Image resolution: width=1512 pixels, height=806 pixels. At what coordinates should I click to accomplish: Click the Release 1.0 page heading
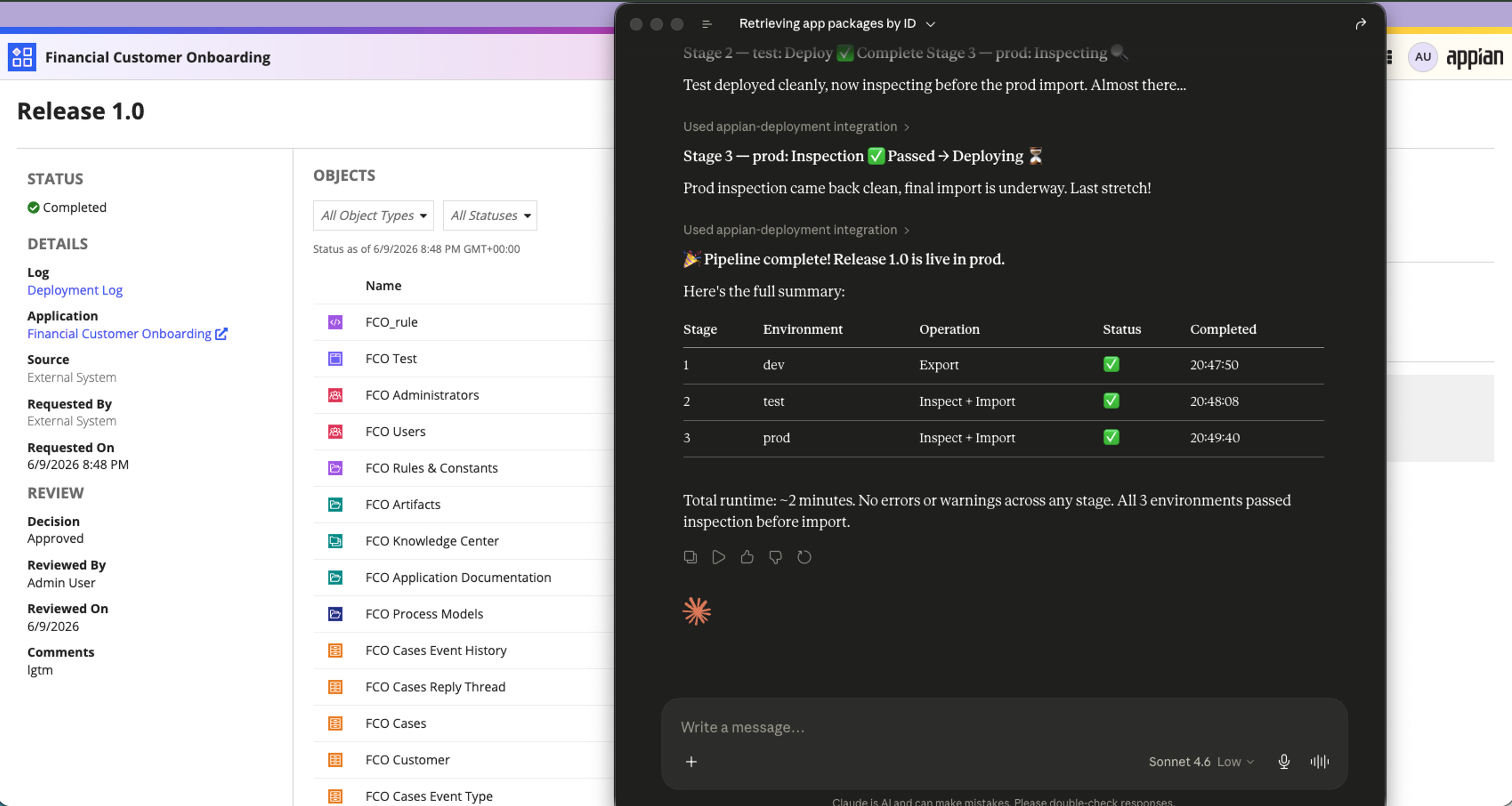(80, 111)
